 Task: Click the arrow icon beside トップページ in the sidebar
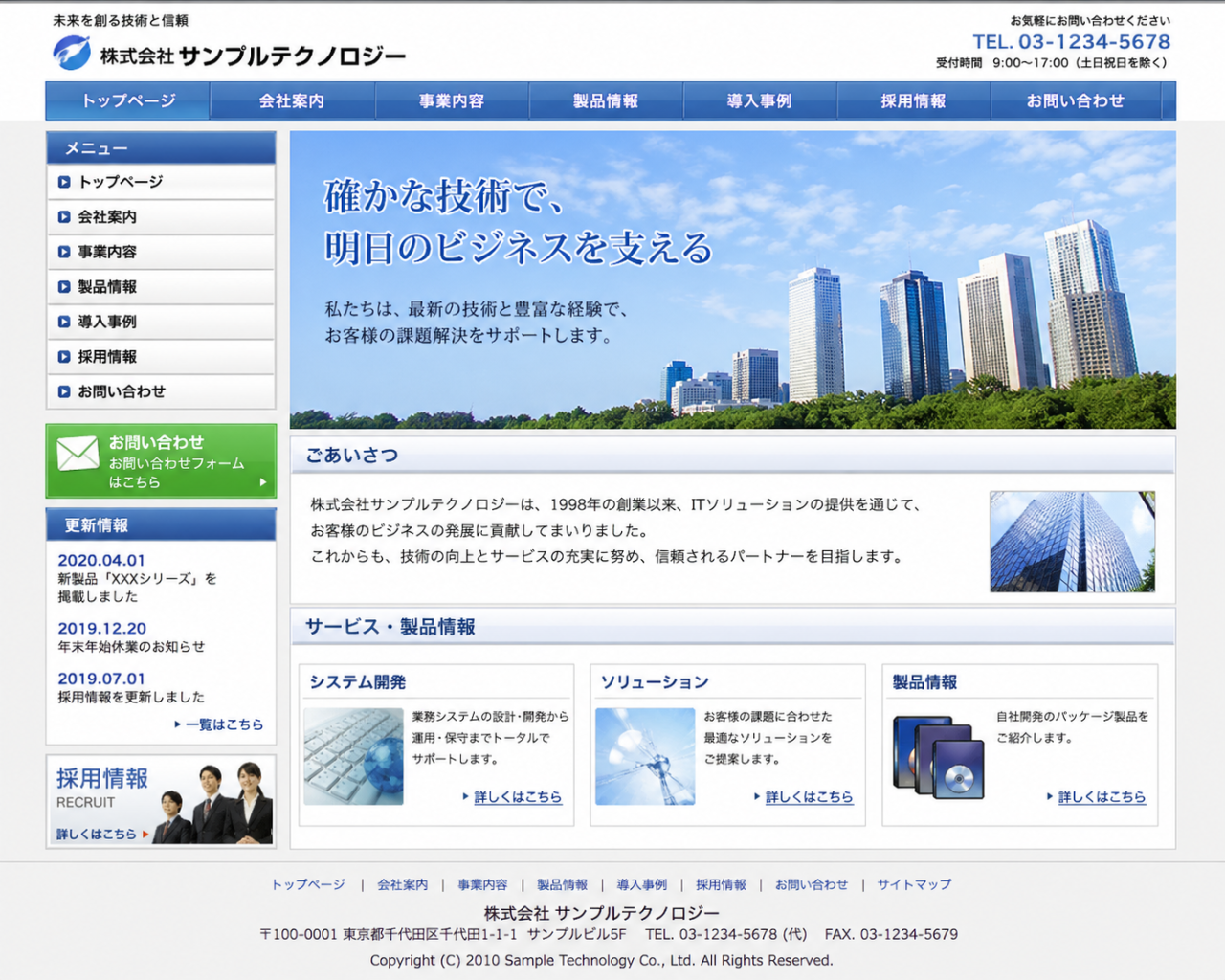[64, 182]
